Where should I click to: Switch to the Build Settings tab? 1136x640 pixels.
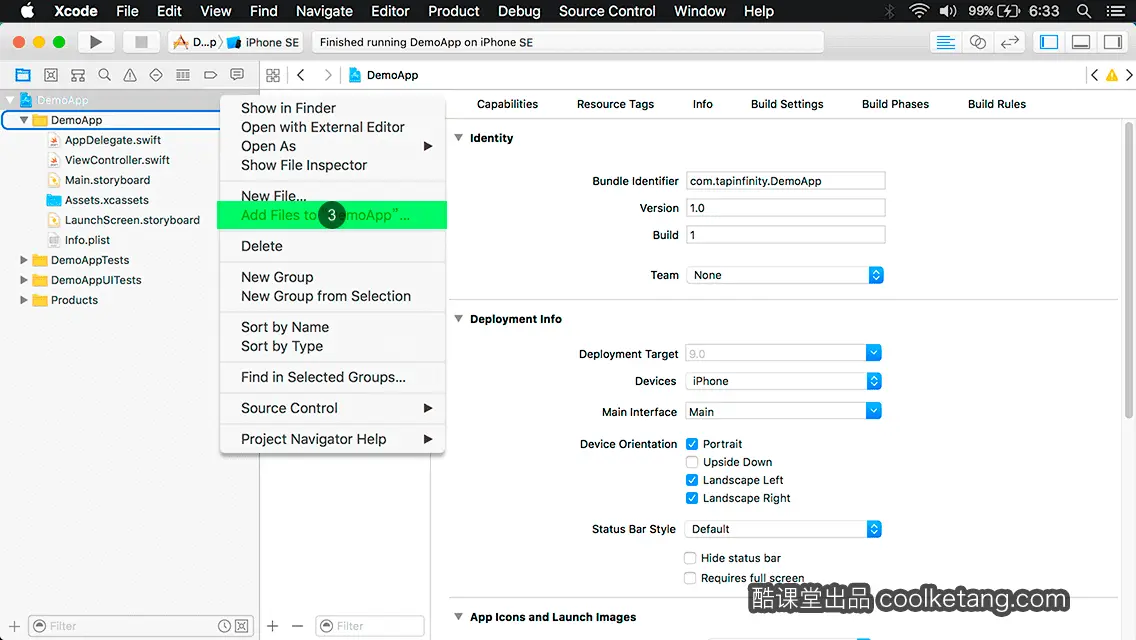(x=787, y=104)
